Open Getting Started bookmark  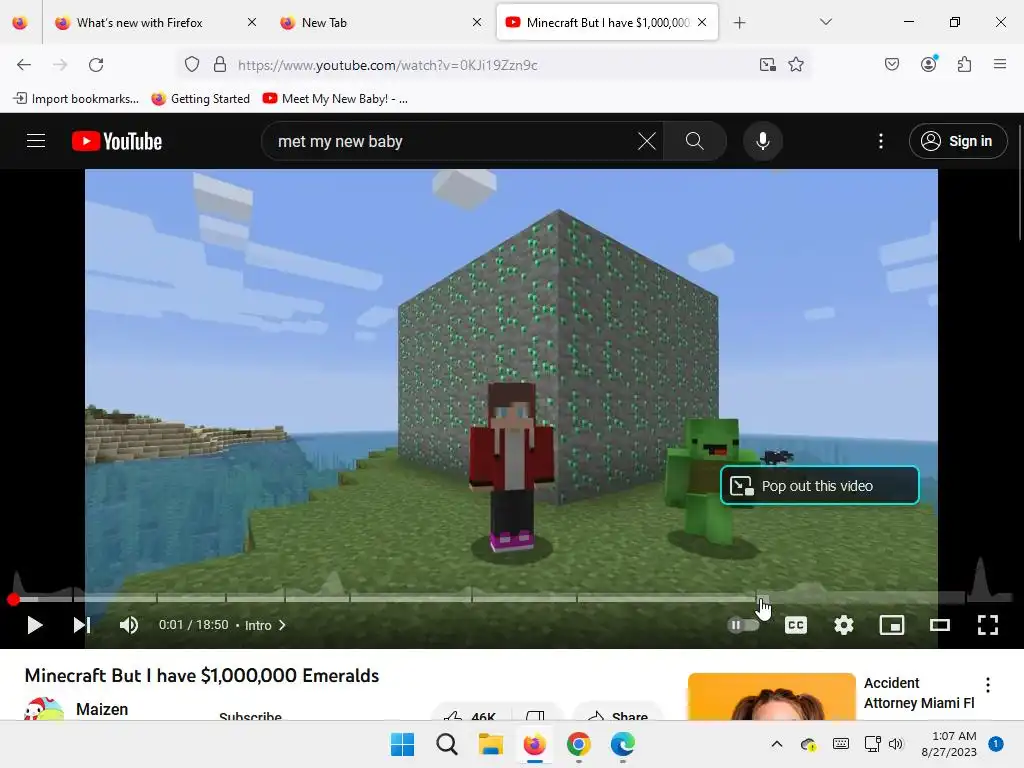click(200, 99)
